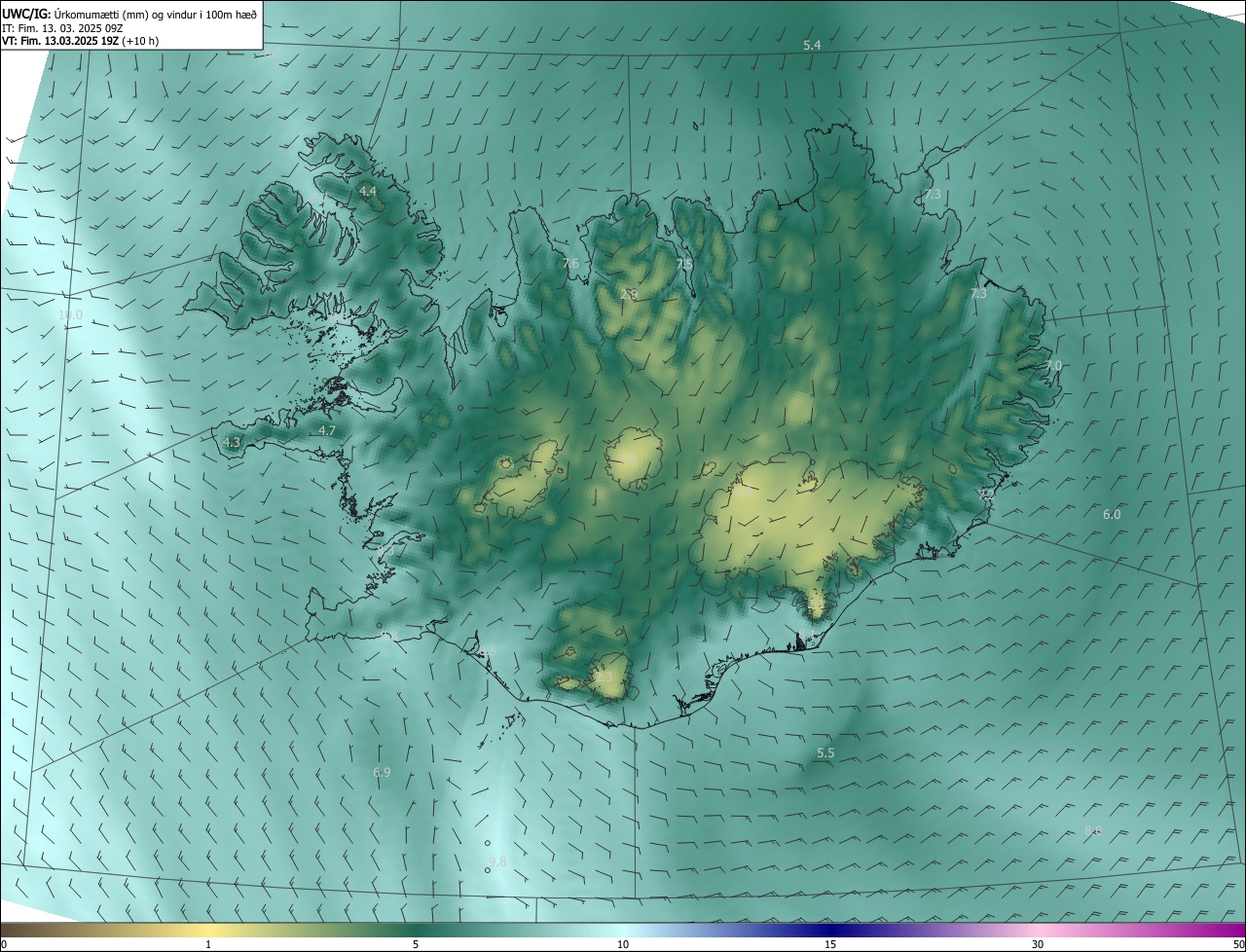Click the 6.9 value label

(382, 772)
